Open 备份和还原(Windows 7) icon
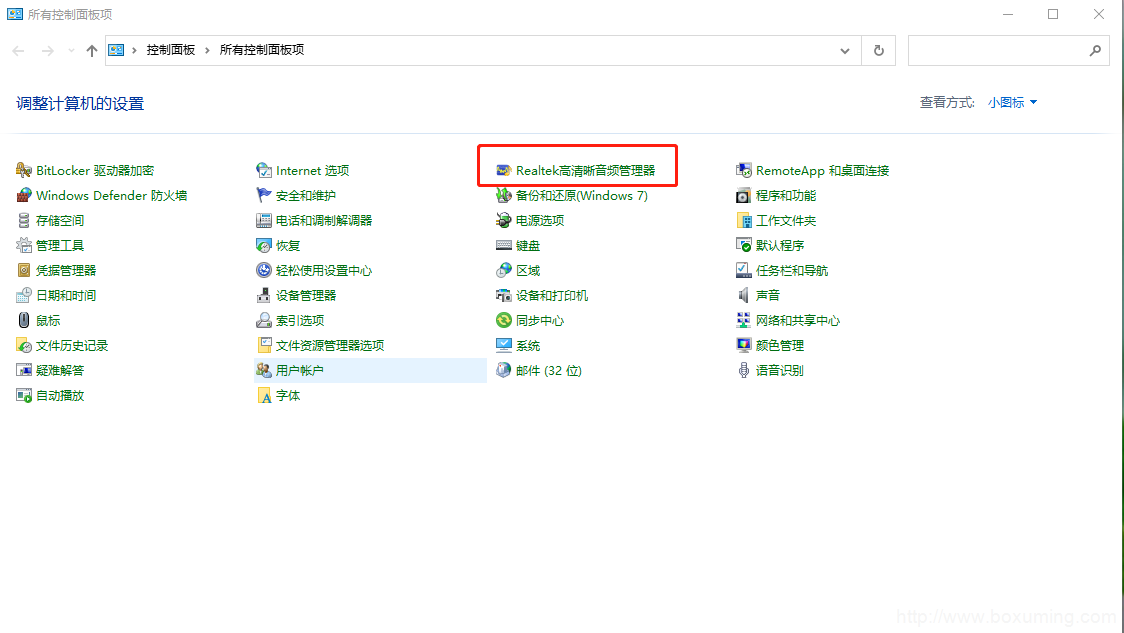 coord(504,196)
